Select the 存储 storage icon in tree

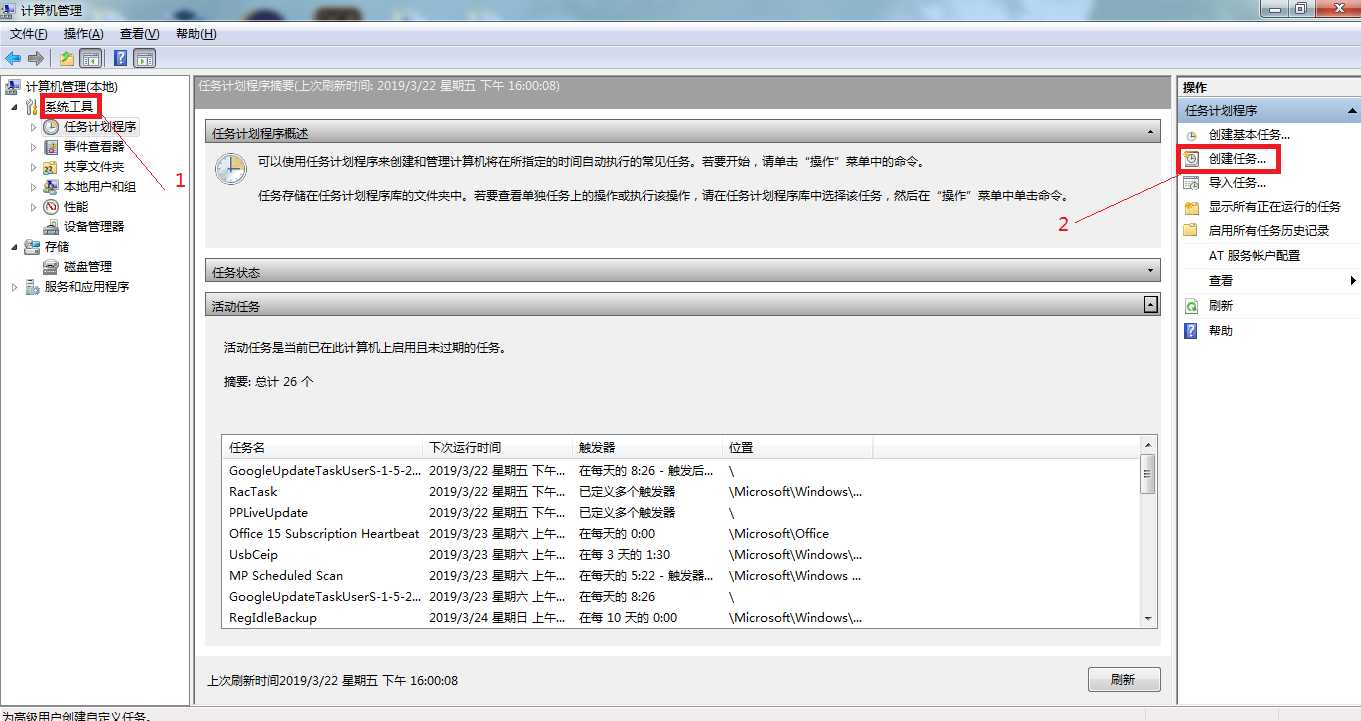click(32, 247)
